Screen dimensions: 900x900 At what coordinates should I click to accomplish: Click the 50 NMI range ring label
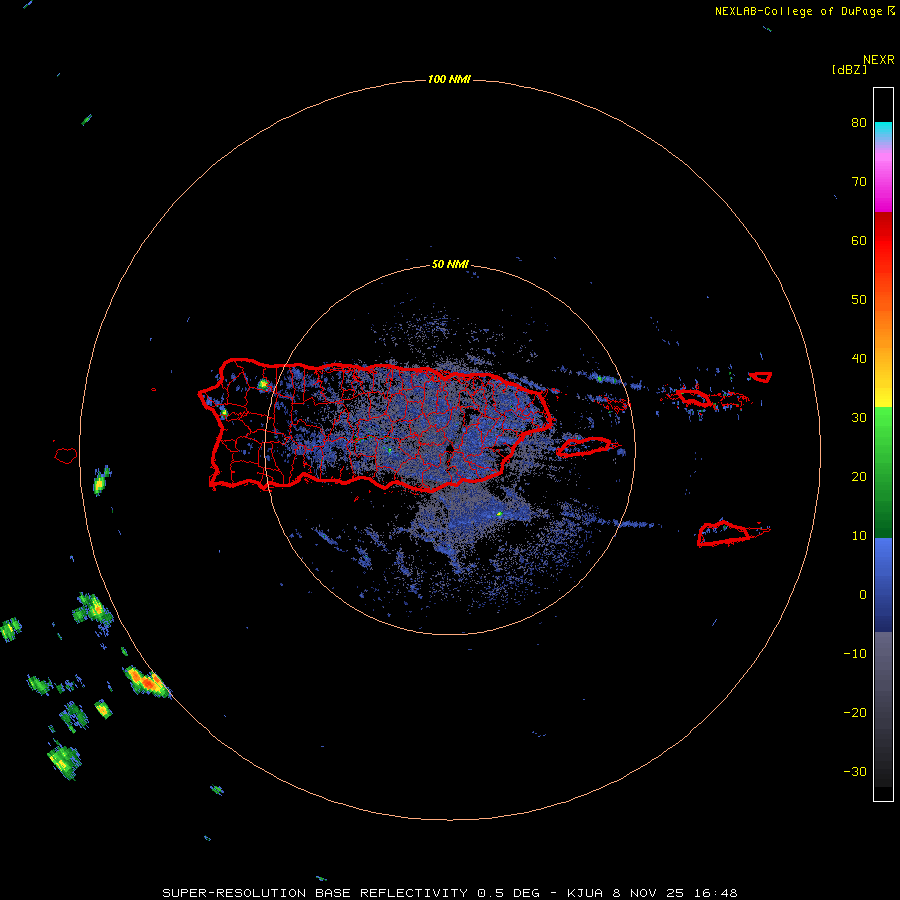tap(450, 264)
